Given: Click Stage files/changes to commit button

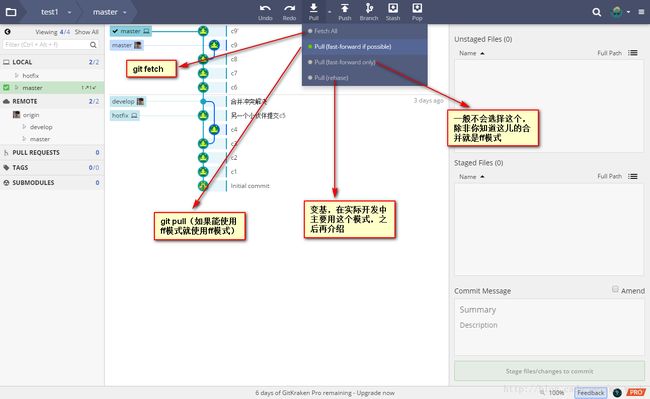Looking at the screenshot, I should tap(549, 371).
